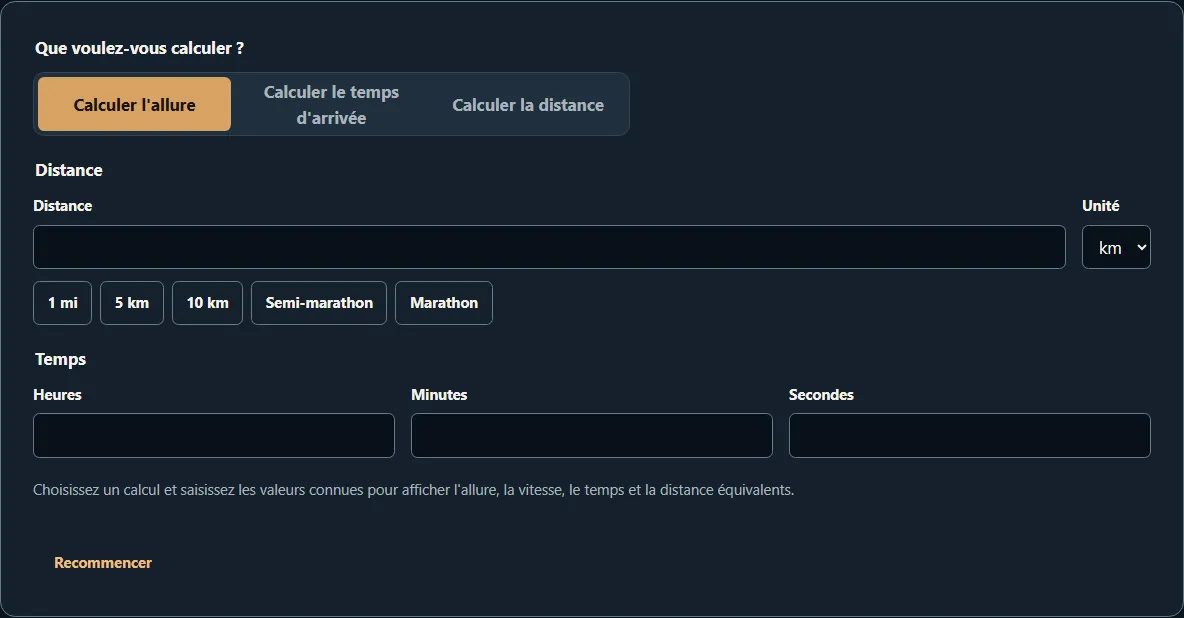Select the Calculer l'allure option
Image resolution: width=1184 pixels, height=618 pixels.
point(134,104)
